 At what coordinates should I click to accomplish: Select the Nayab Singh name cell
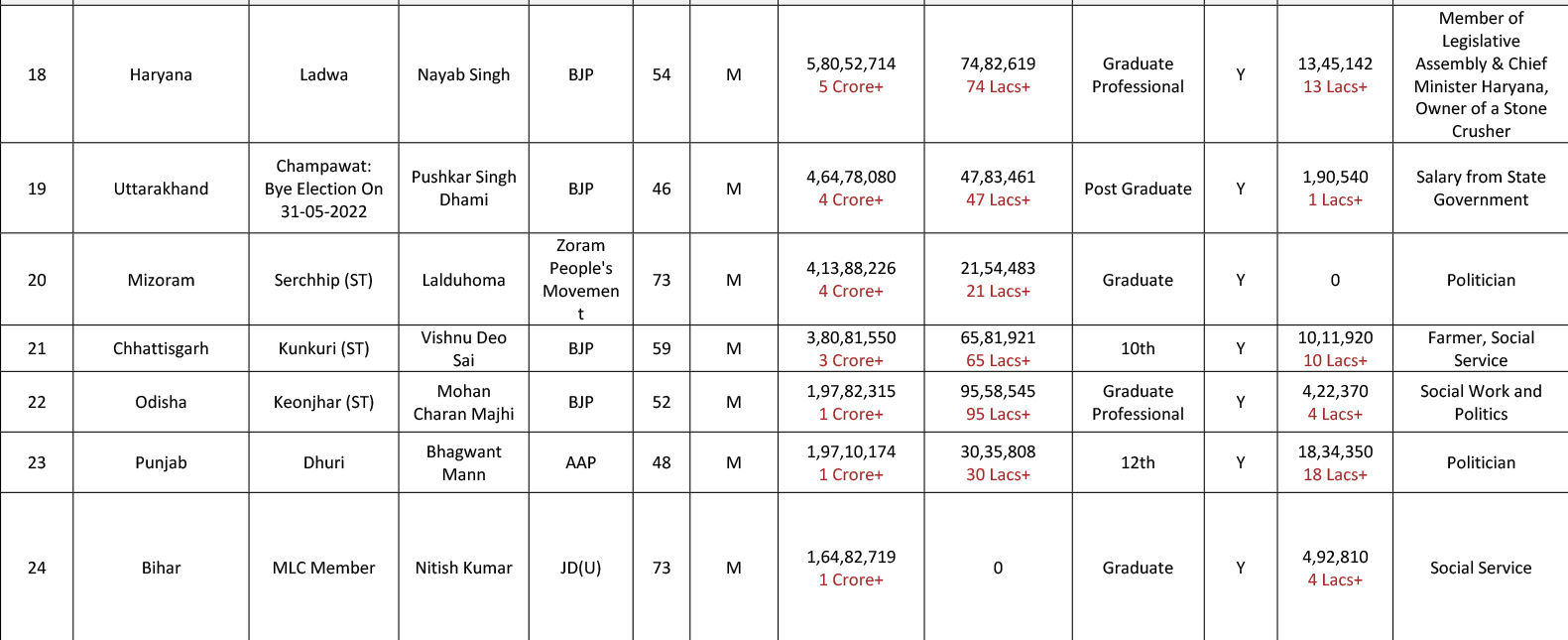(x=463, y=74)
